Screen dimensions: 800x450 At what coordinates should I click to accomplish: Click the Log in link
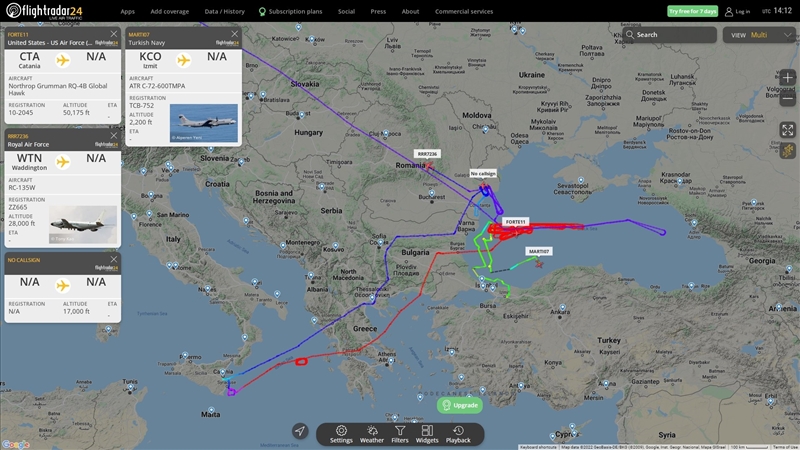tap(738, 11)
